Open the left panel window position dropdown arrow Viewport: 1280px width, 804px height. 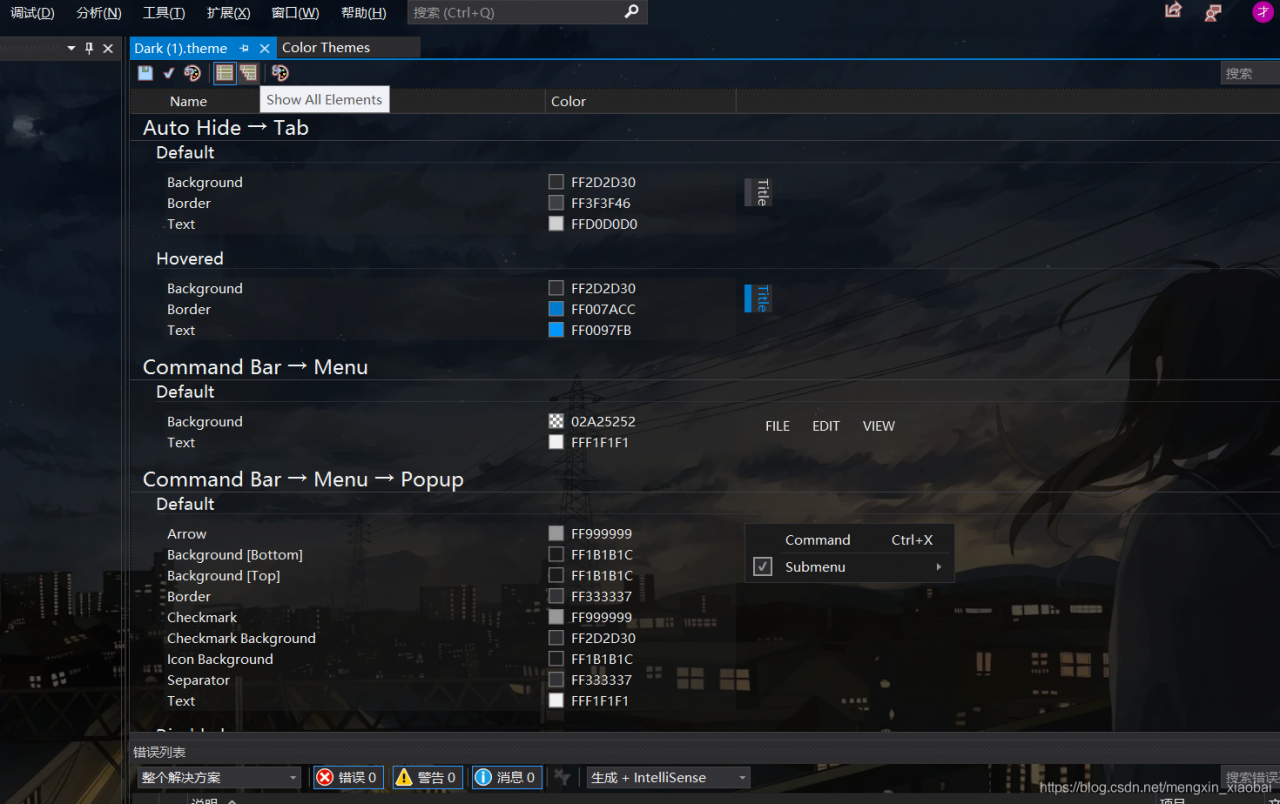tap(71, 48)
